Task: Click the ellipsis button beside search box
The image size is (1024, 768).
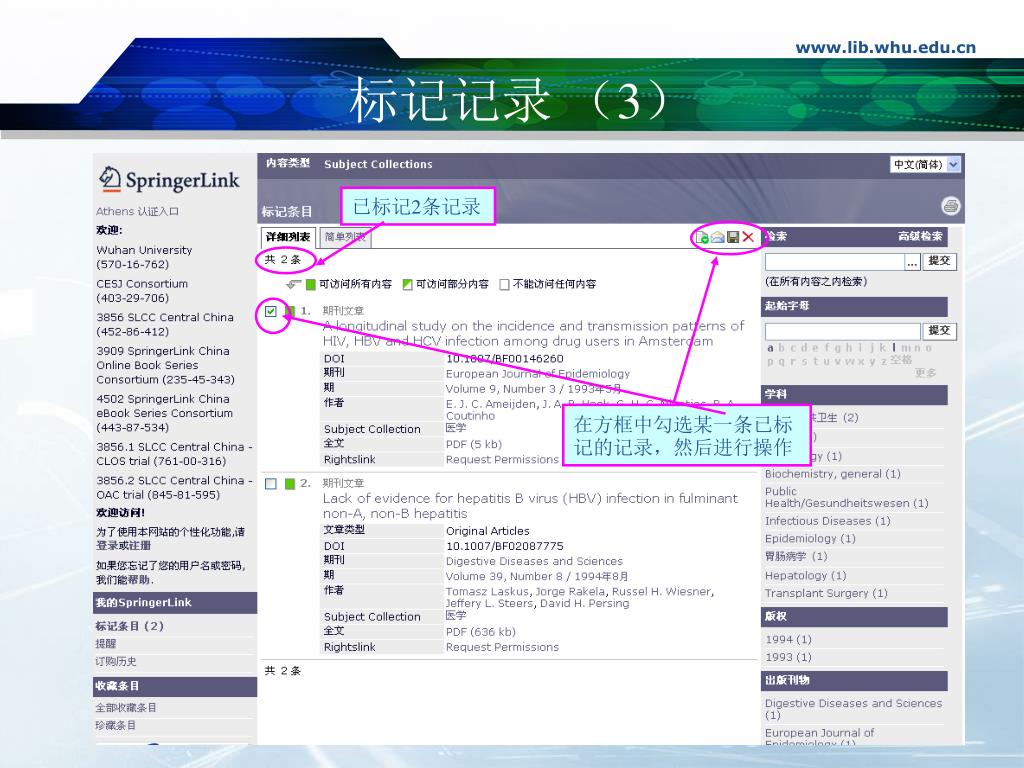Action: click(912, 262)
